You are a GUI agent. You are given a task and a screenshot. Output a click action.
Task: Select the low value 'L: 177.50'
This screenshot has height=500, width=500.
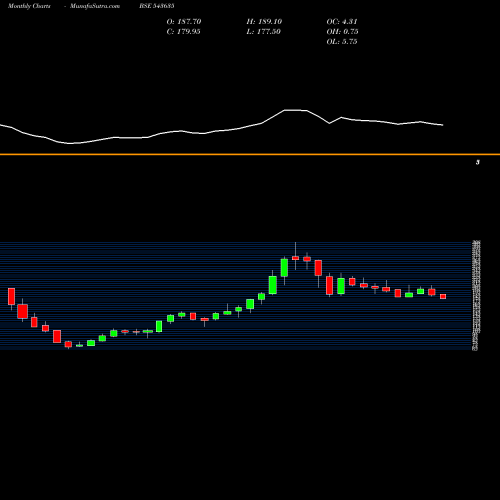coord(264,32)
